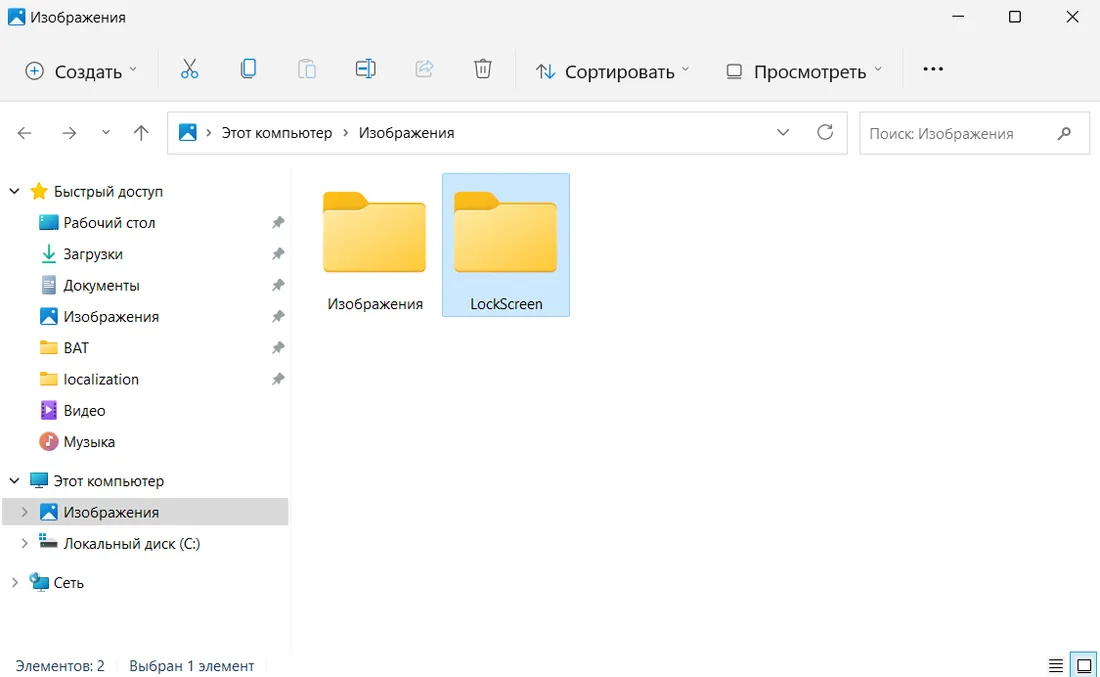Image resolution: width=1100 pixels, height=677 pixels.
Task: Open the Просмотреть menu
Action: tap(804, 71)
